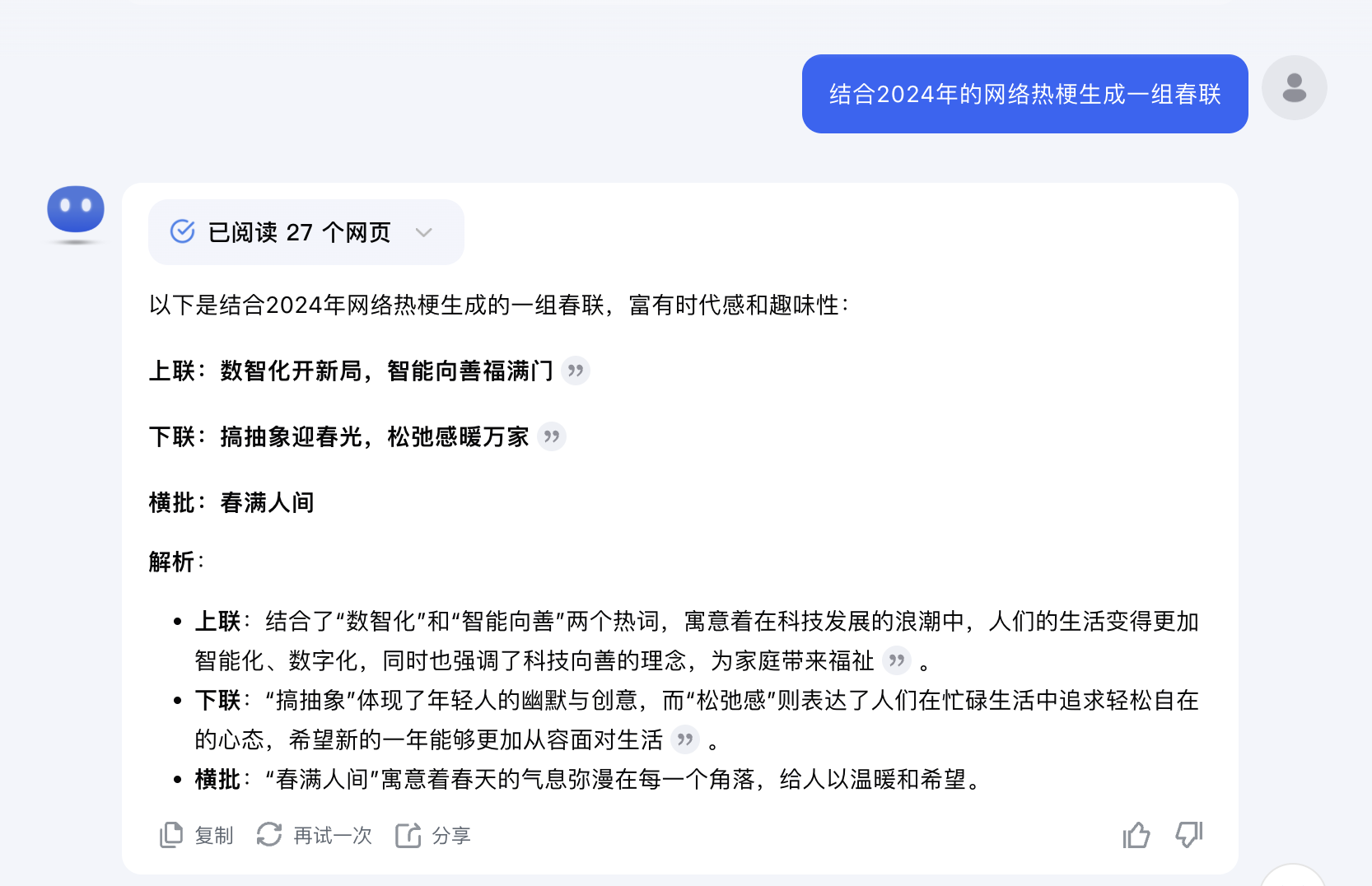Viewport: 1372px width, 886px height.
Task: Click citation icon after 从容面对生活
Action: point(685,739)
